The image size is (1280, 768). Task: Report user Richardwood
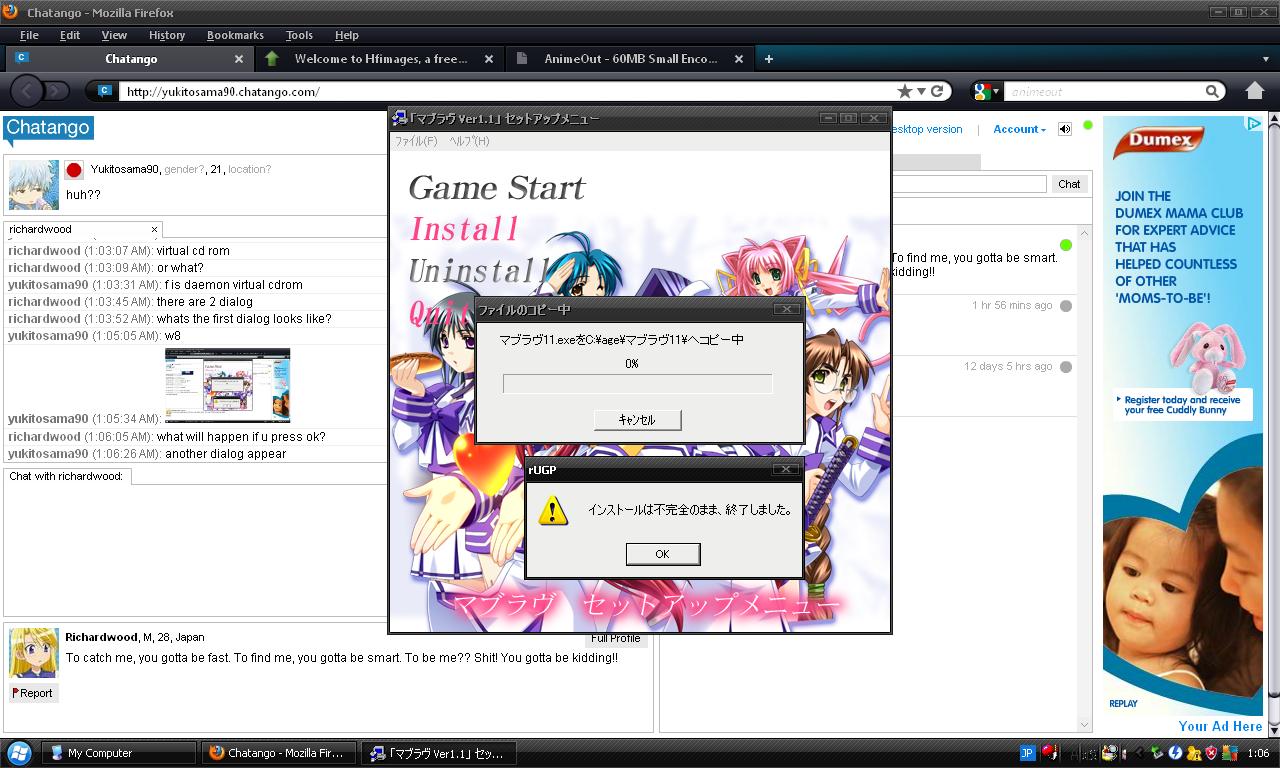coord(33,693)
